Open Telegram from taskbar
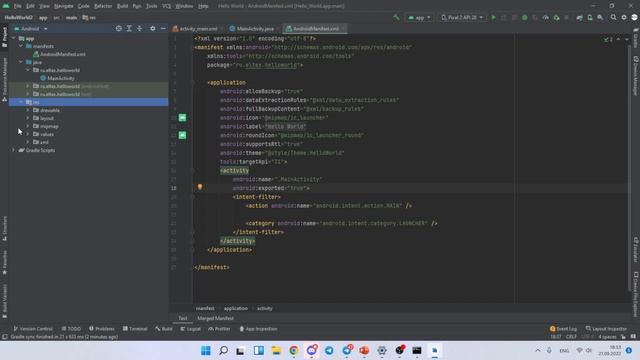This screenshot has height=360, width=640. 329,351
